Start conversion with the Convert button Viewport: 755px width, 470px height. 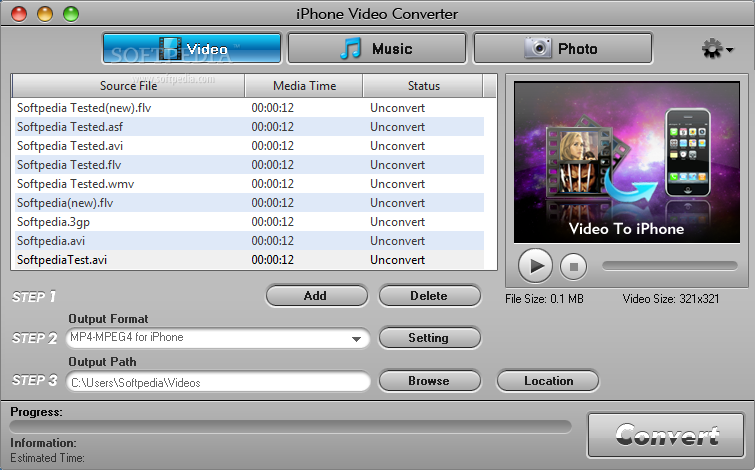tap(666, 435)
